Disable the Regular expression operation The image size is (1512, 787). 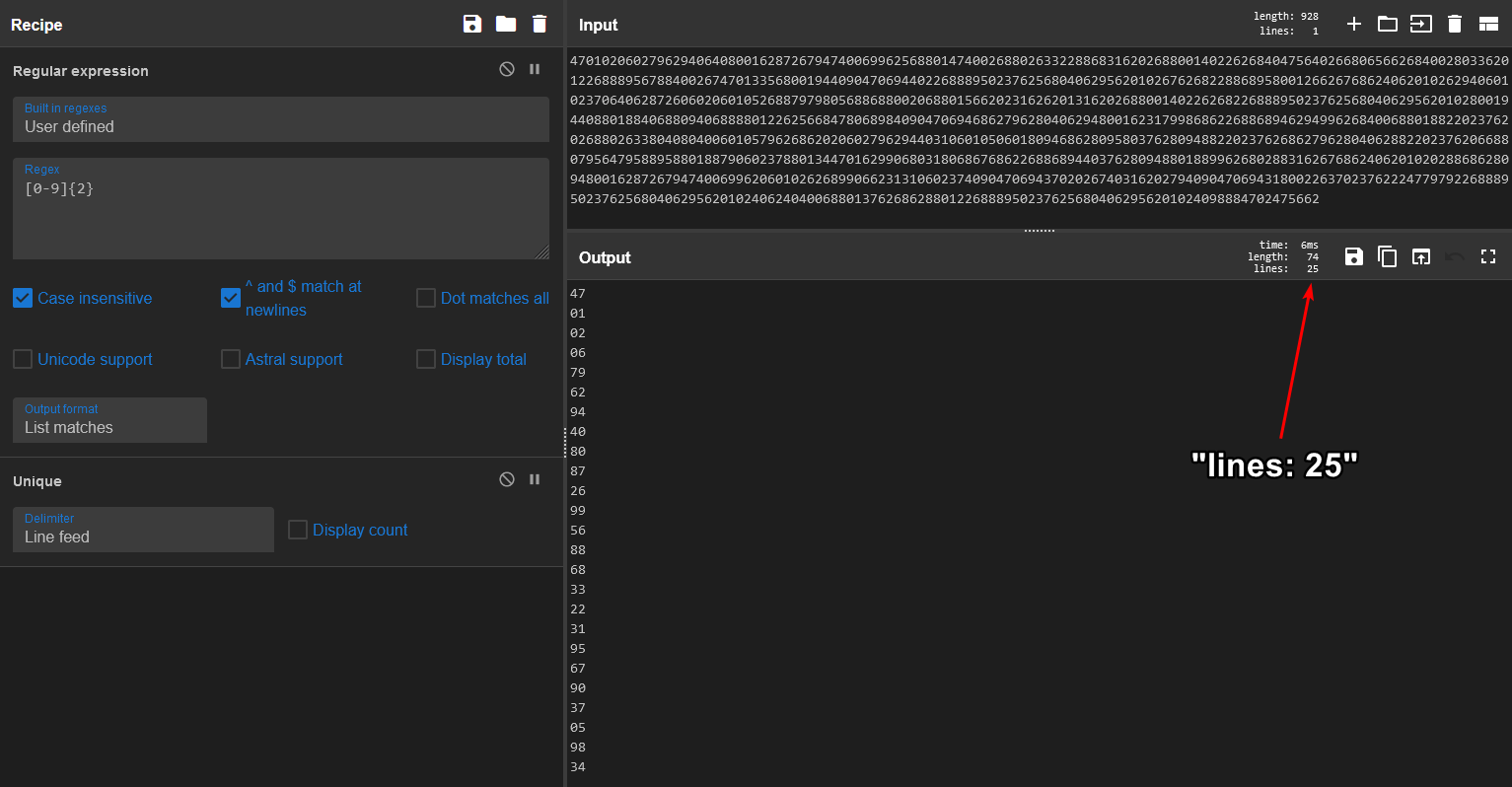(507, 69)
